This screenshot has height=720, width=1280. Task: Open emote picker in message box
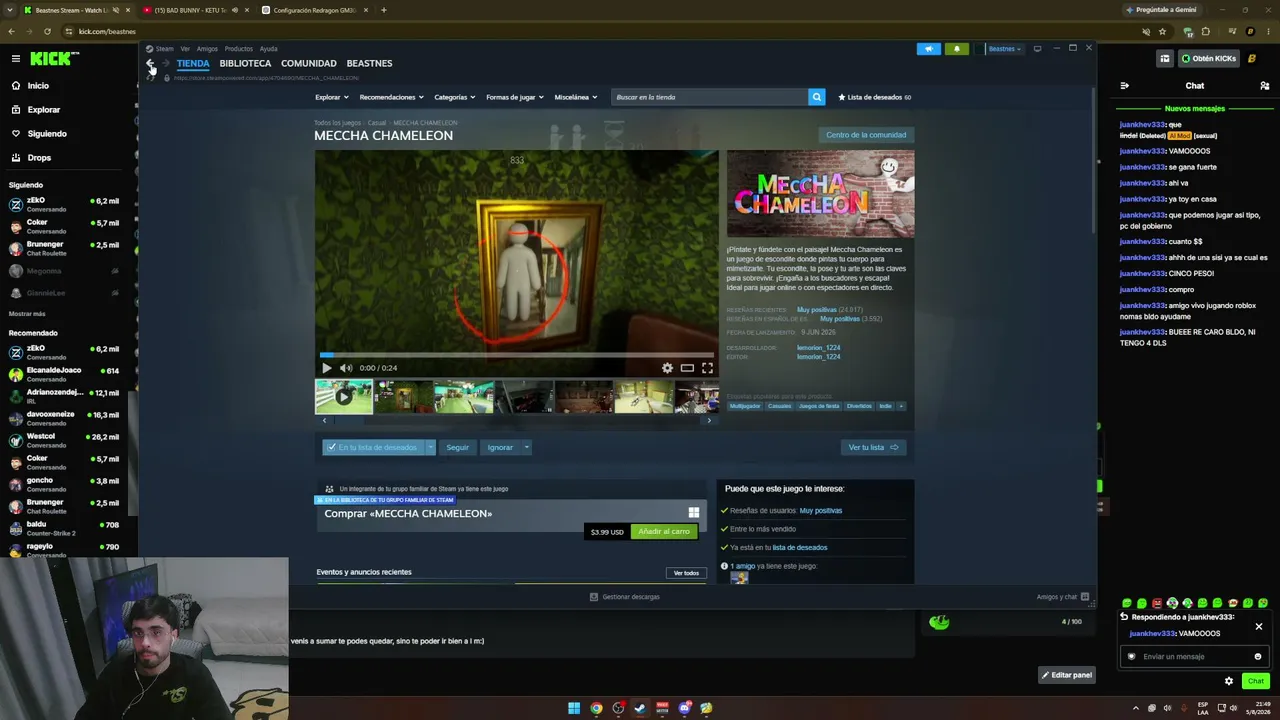(1258, 657)
